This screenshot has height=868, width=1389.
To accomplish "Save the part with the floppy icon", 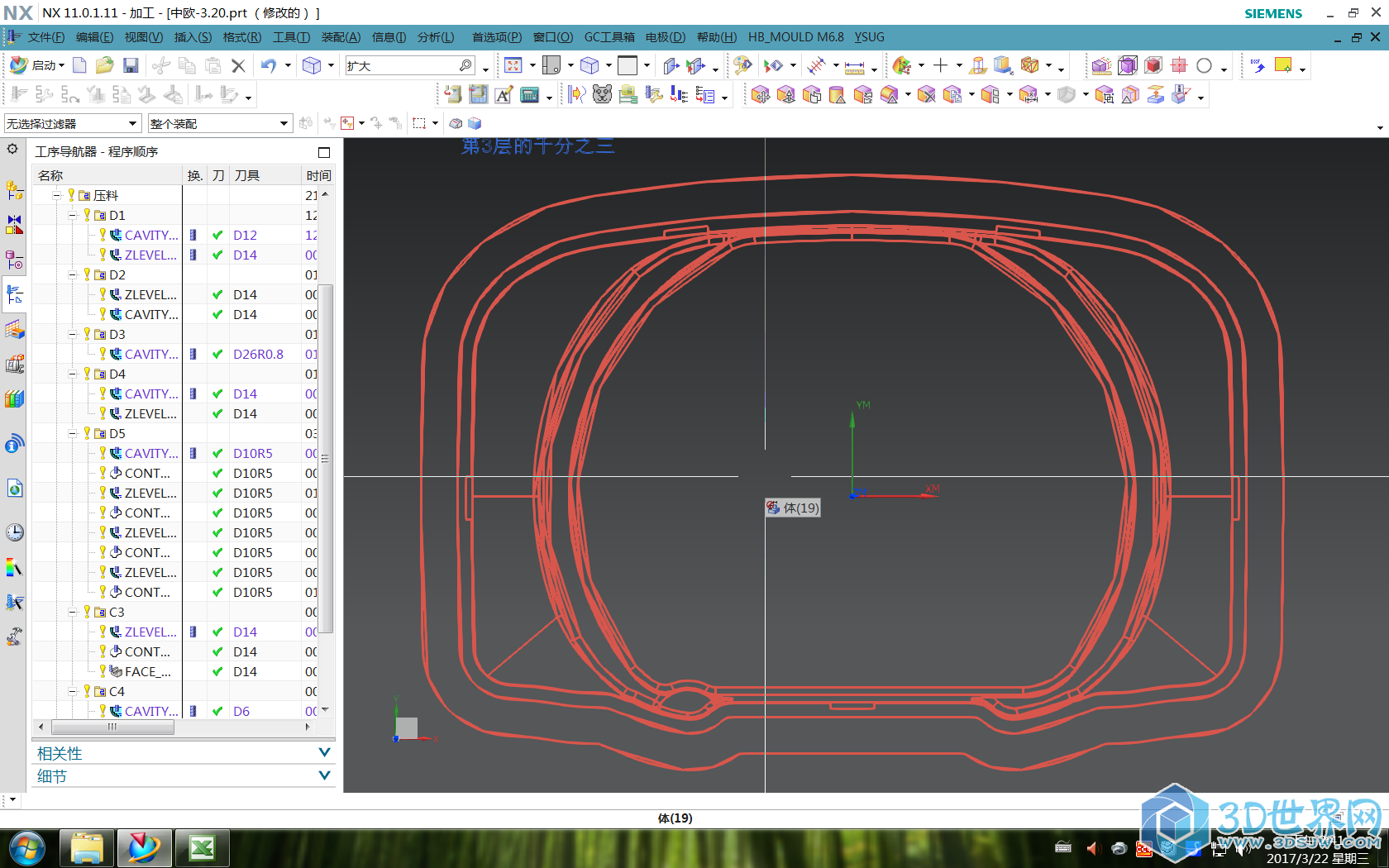I will (130, 65).
